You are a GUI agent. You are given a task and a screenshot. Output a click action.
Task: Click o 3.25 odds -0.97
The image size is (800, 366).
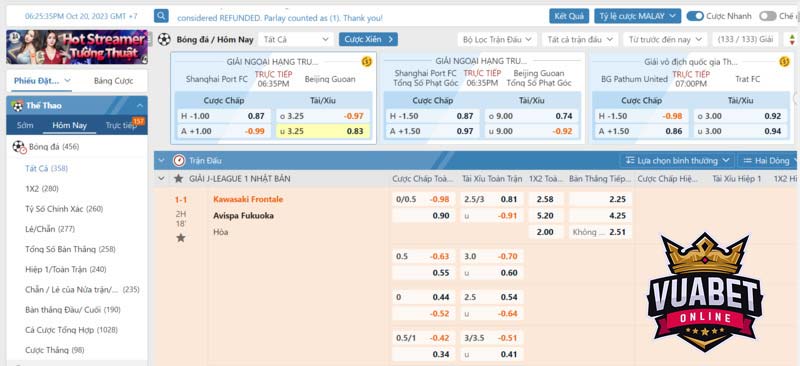[x=323, y=116]
